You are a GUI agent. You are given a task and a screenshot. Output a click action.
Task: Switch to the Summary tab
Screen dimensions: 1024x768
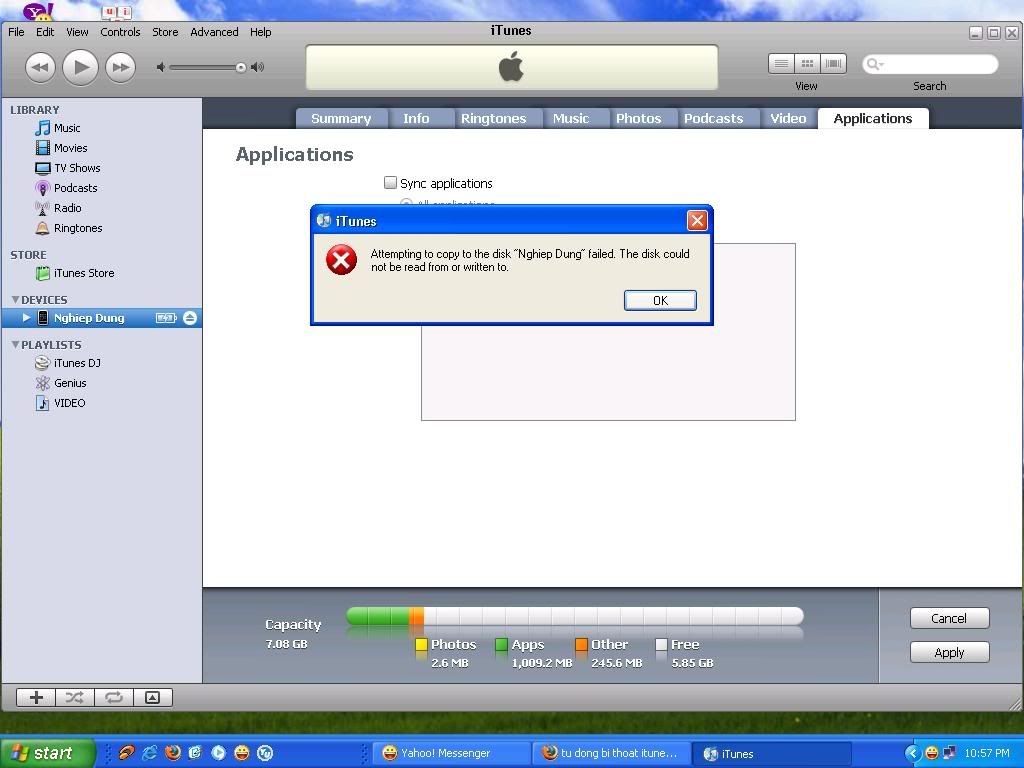pos(341,119)
